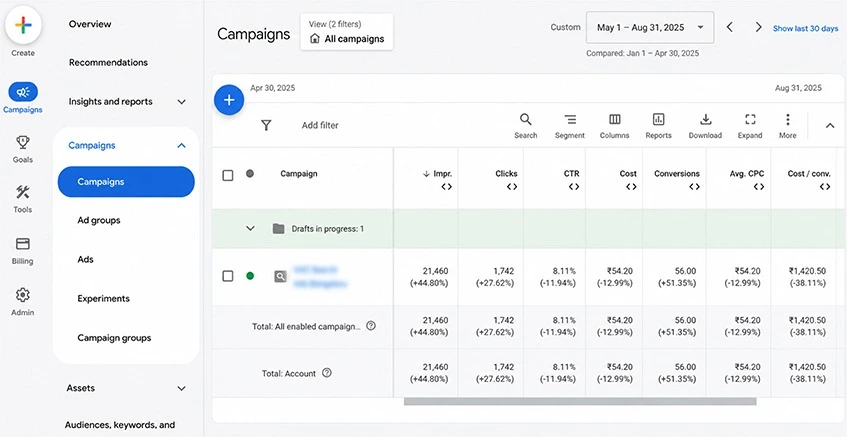Open the Billing section icon
Image resolution: width=847 pixels, height=437 pixels.
pos(23,251)
